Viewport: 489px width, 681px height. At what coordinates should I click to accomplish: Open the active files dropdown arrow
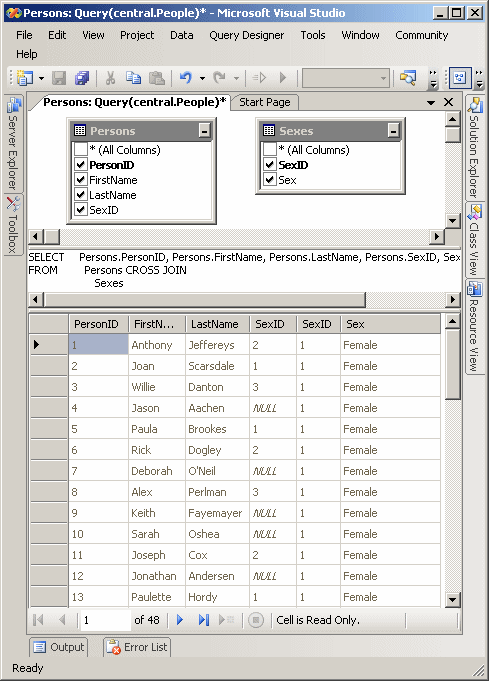[431, 102]
